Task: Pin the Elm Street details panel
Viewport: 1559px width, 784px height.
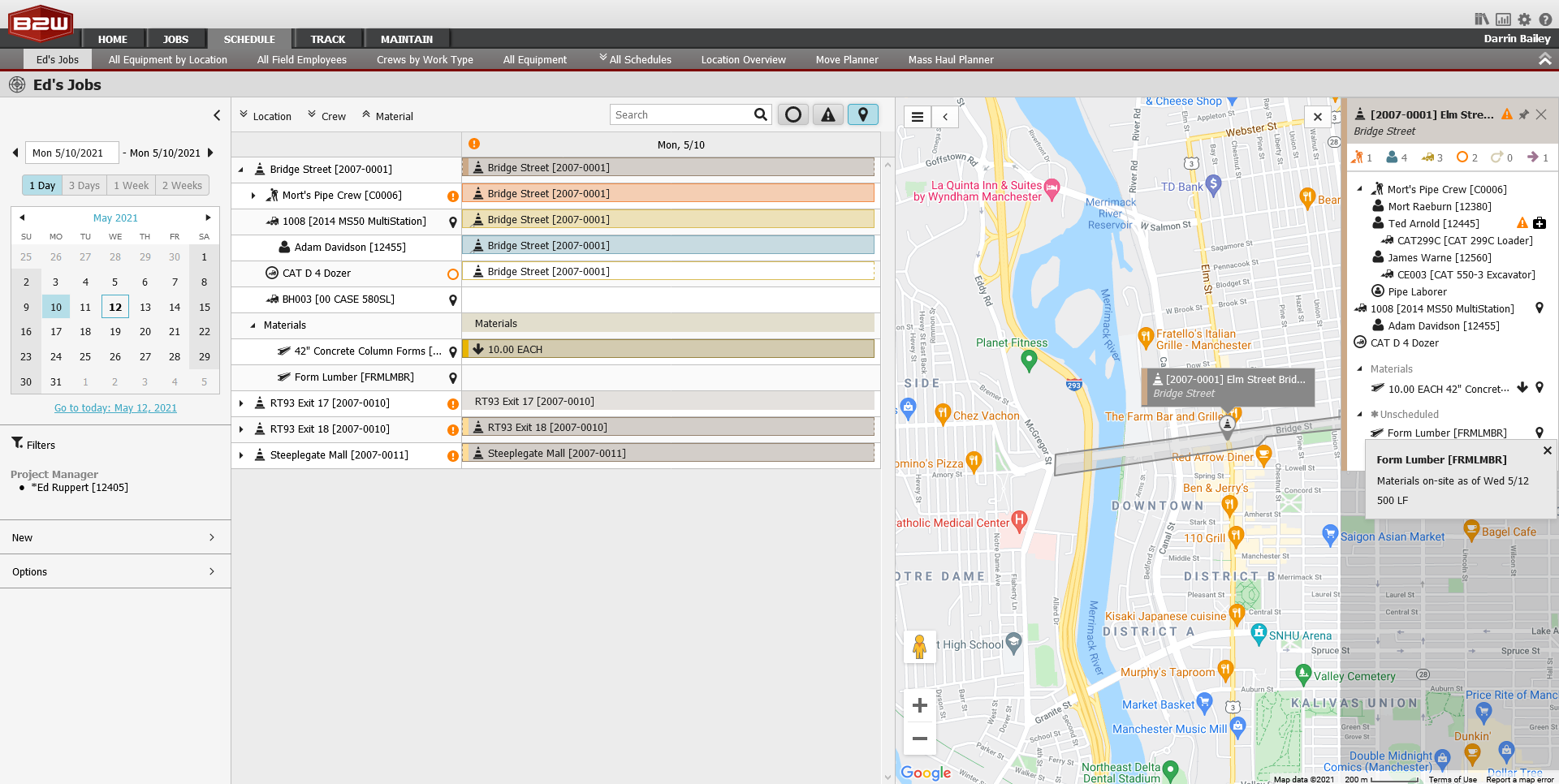Action: click(x=1524, y=114)
